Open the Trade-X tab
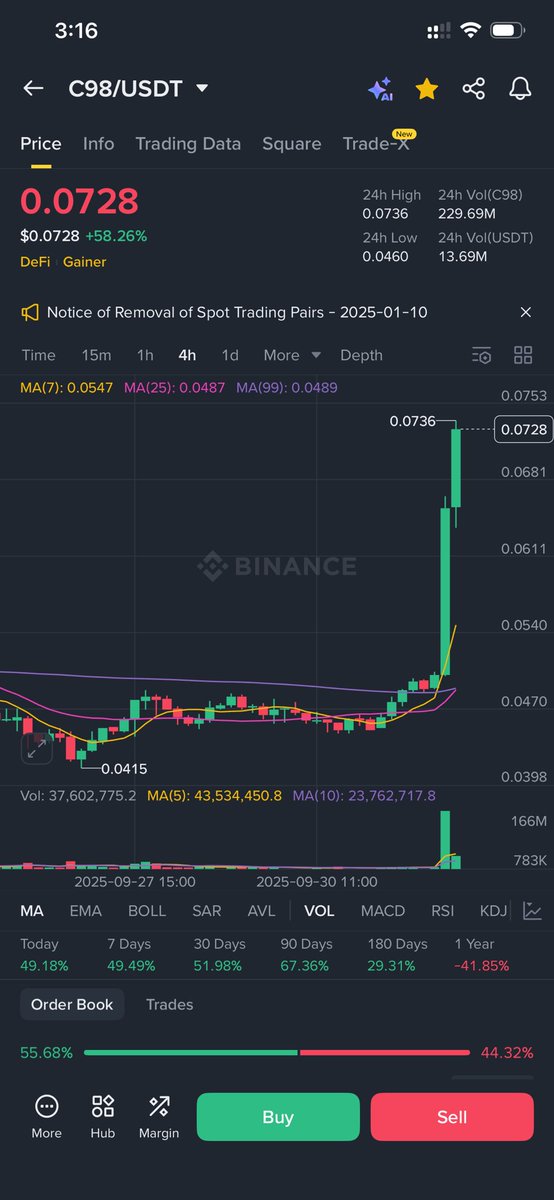This screenshot has height=1200, width=554. click(375, 144)
